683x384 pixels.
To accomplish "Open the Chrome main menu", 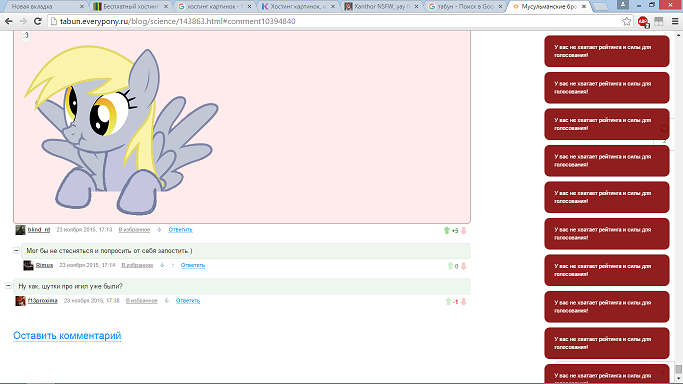I will pos(675,21).
